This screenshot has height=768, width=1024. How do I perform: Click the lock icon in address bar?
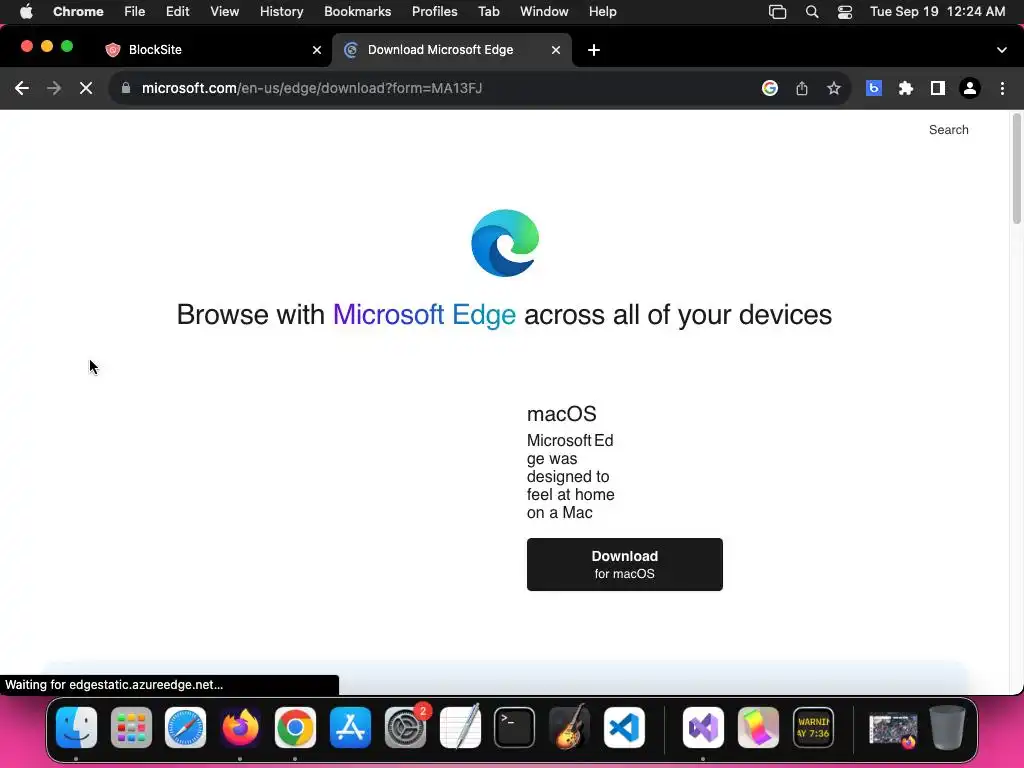[126, 88]
